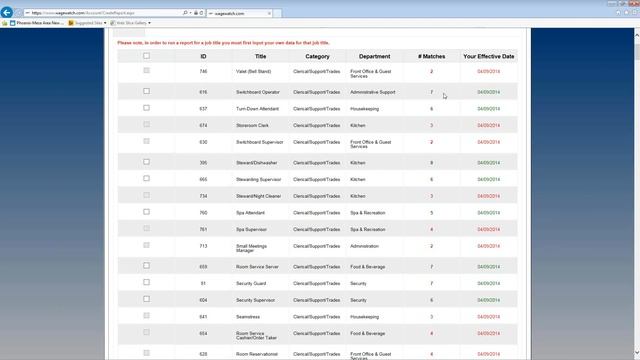Check the Security Guard row checkbox
The height and width of the screenshot is (360, 640).
tap(147, 282)
